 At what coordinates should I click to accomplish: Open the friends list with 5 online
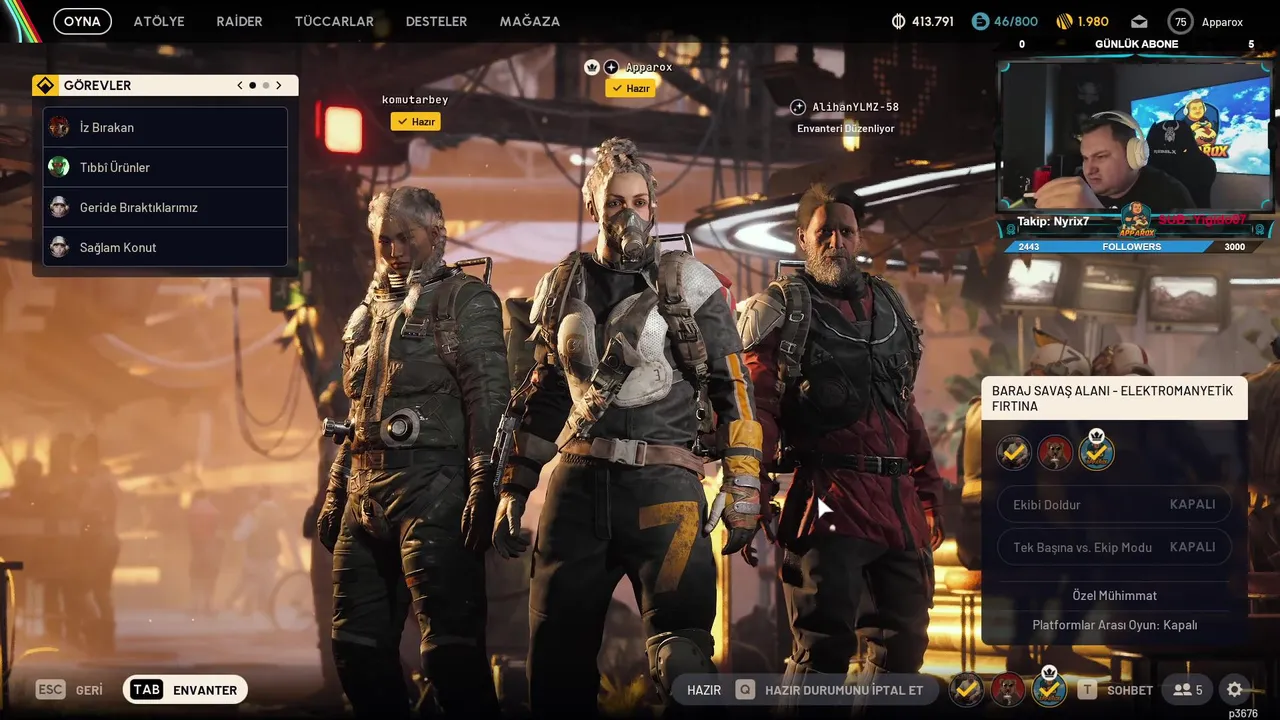pos(1188,690)
